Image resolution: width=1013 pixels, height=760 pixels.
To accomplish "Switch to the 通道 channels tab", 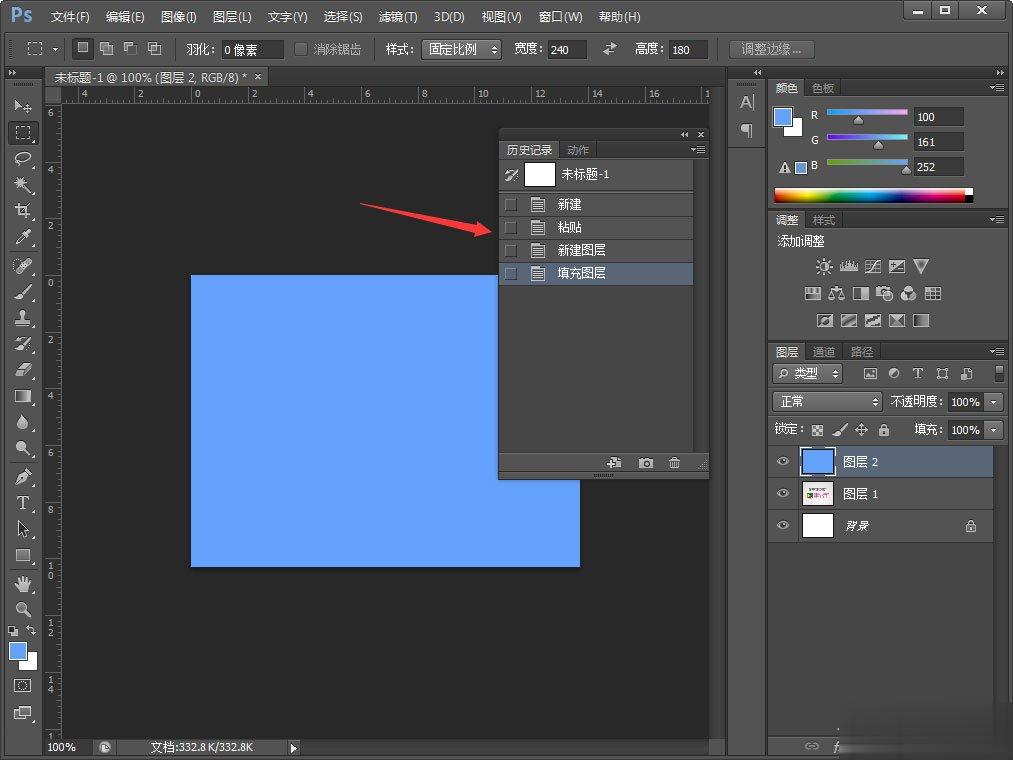I will pyautogui.click(x=824, y=352).
